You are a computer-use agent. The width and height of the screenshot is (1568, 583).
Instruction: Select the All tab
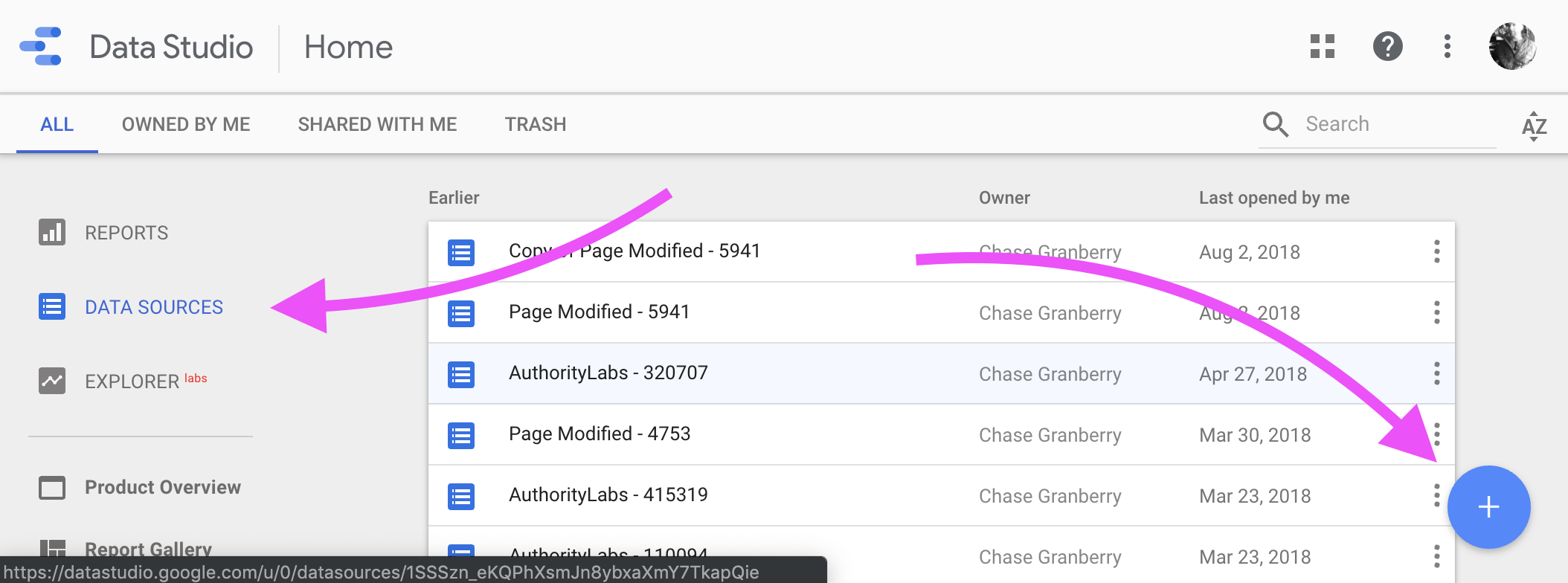point(57,124)
